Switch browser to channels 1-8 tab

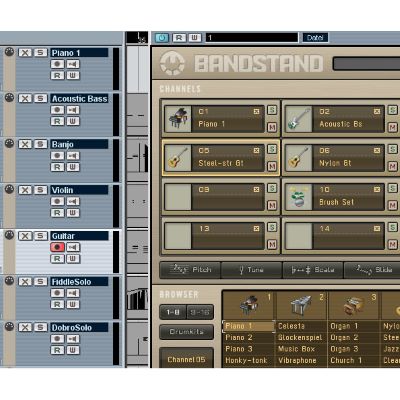point(173,312)
